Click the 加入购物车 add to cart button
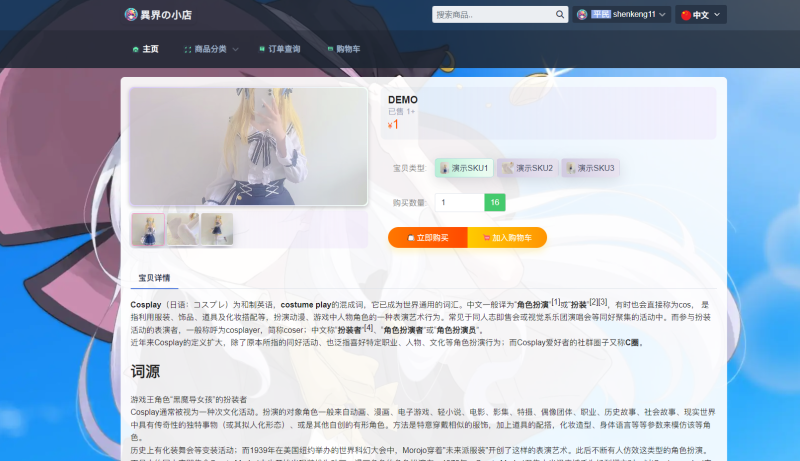This screenshot has width=800, height=461. tap(507, 238)
